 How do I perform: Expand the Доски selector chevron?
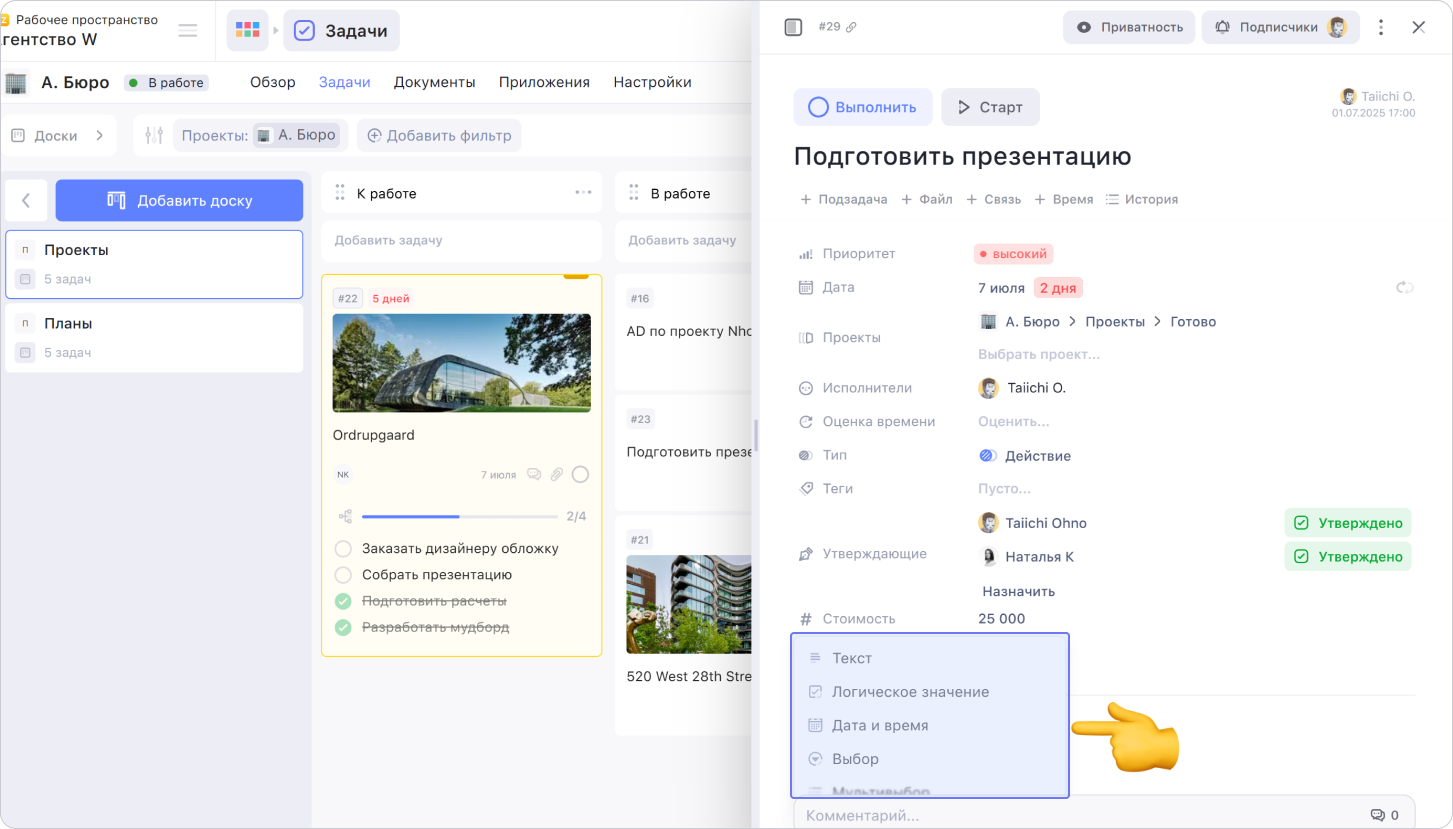click(100, 135)
